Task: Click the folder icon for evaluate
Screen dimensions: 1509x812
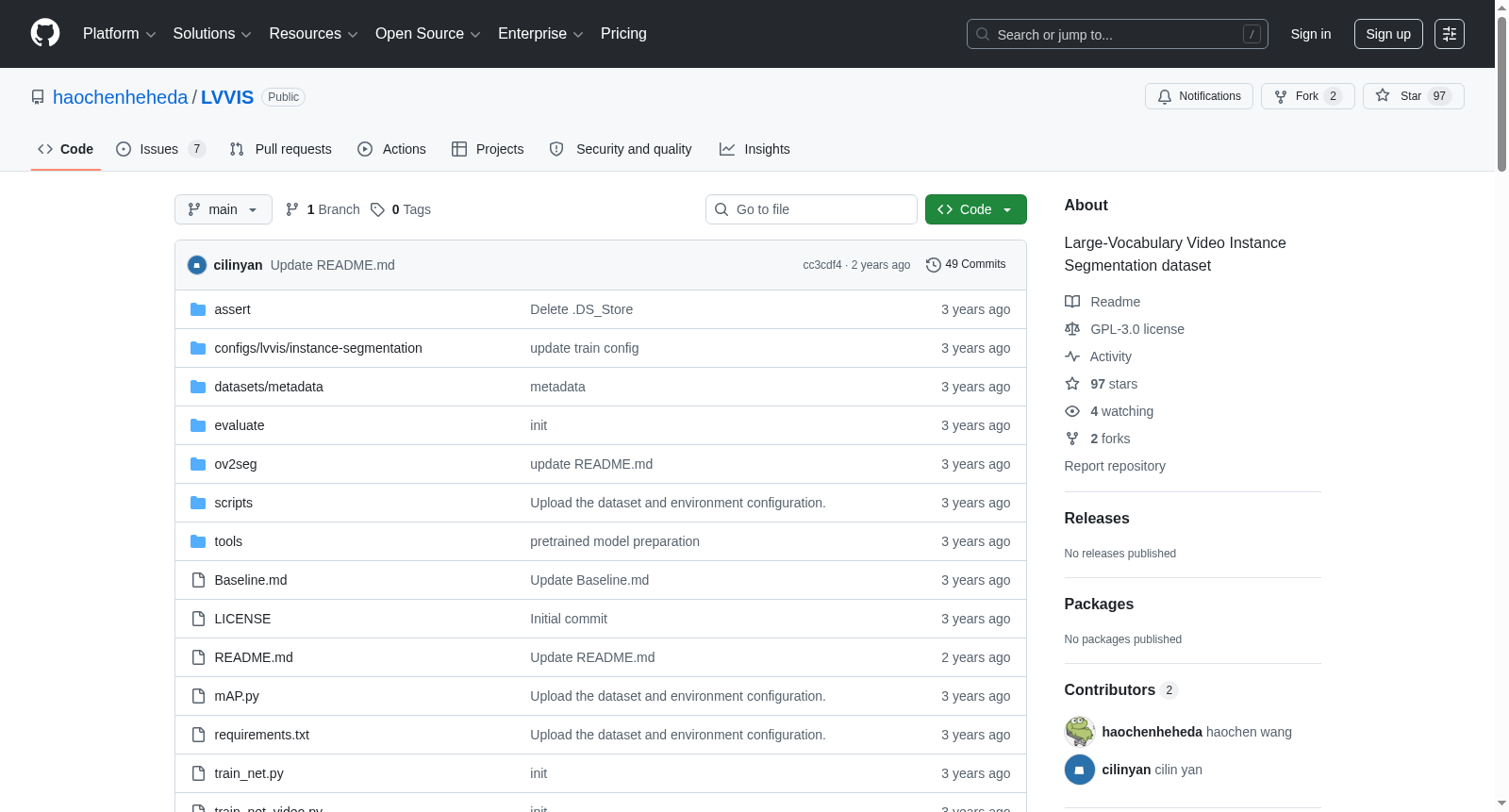Action: pos(198,425)
